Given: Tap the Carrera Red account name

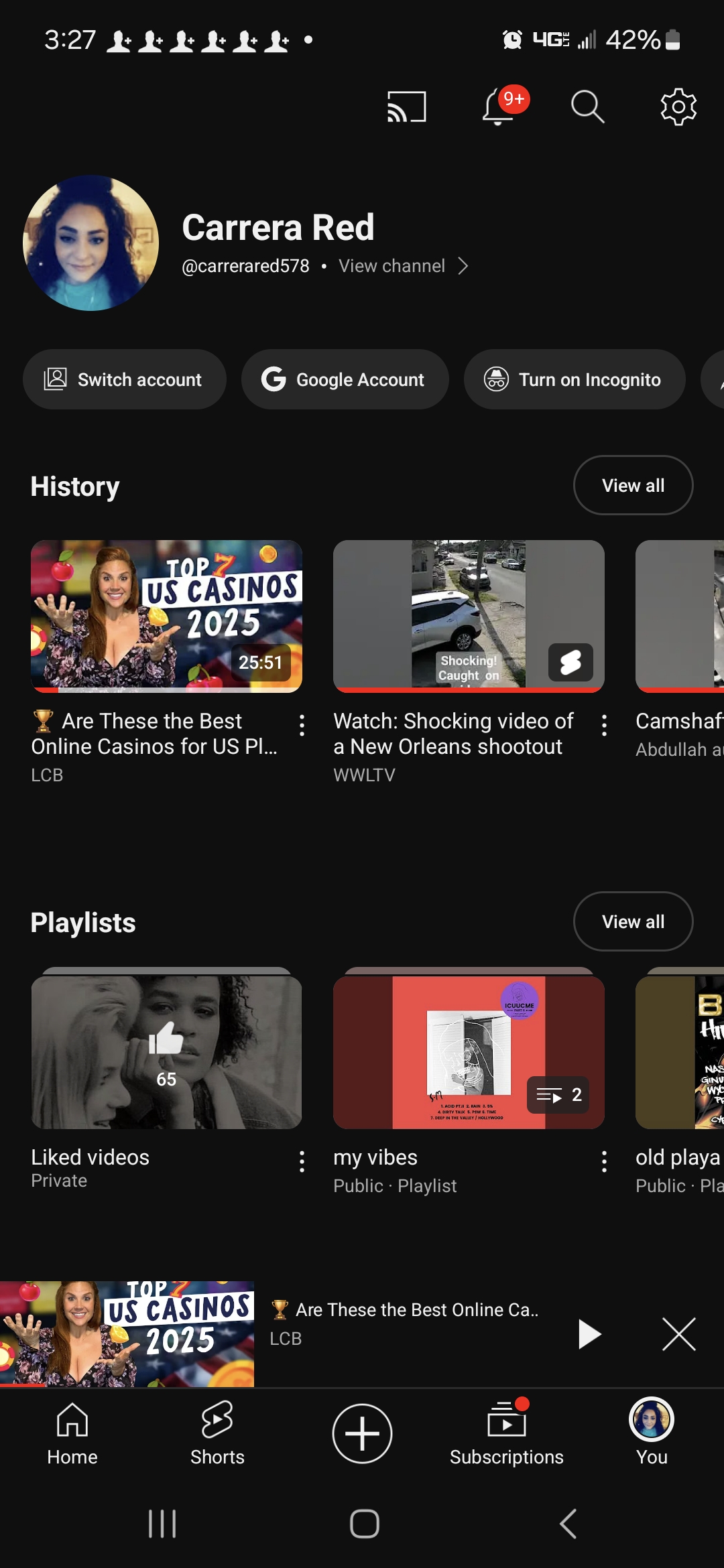Looking at the screenshot, I should tap(278, 227).
